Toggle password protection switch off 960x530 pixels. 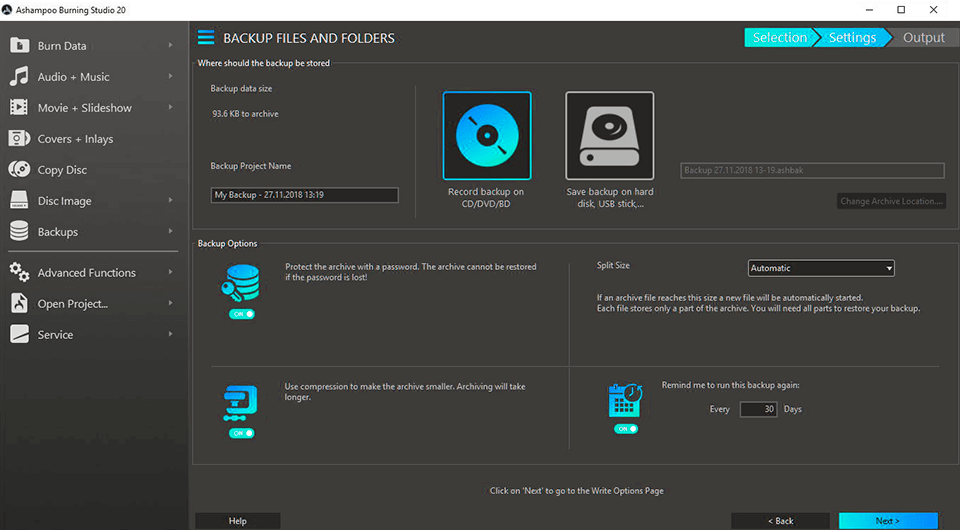pos(242,314)
